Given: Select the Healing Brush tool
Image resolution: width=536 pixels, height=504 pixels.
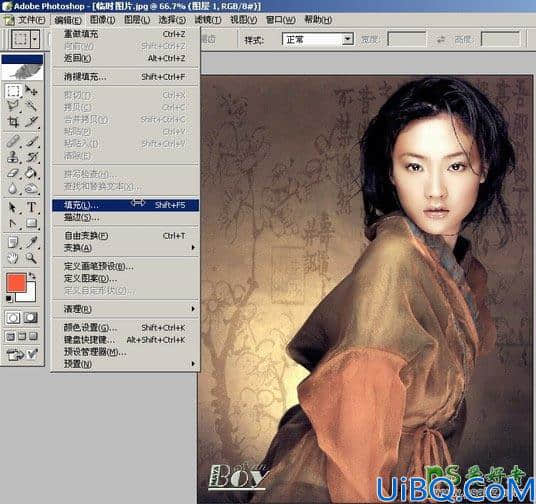Looking at the screenshot, I should click(13, 141).
